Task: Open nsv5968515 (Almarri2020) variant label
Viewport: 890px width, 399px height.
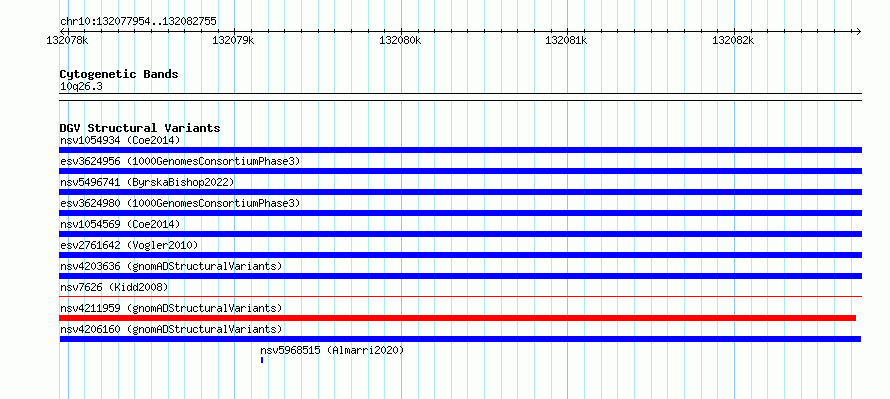Action: [x=332, y=350]
